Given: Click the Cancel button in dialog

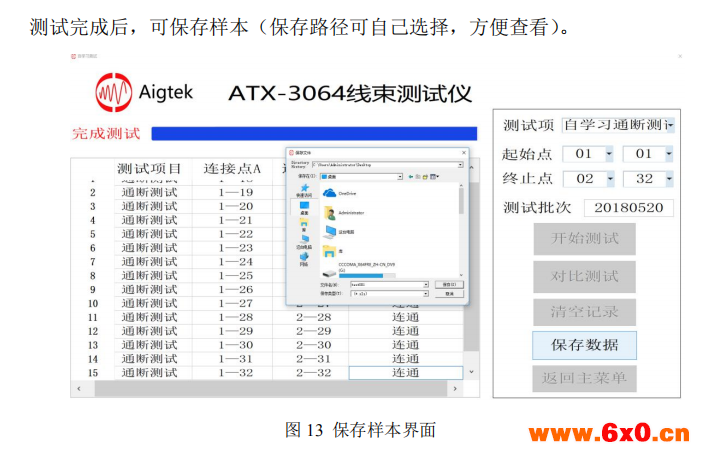Looking at the screenshot, I should coord(449,294).
